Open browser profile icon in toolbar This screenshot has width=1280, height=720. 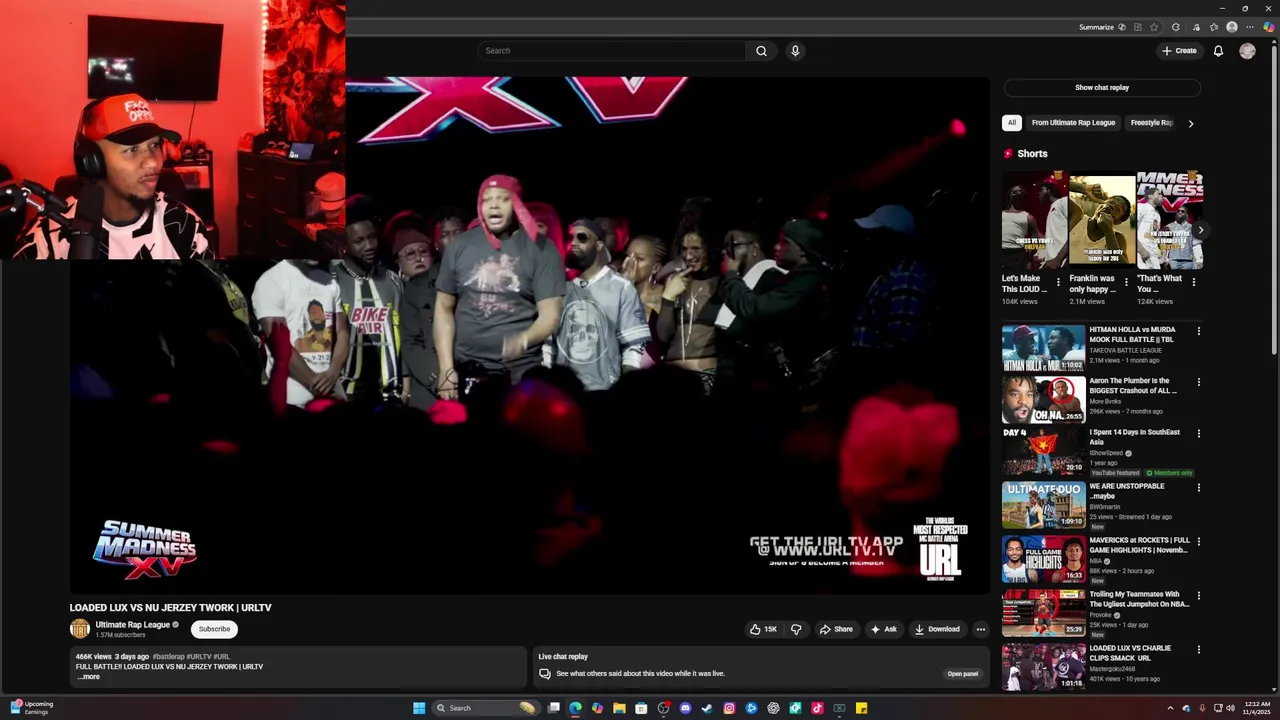pos(1232,27)
